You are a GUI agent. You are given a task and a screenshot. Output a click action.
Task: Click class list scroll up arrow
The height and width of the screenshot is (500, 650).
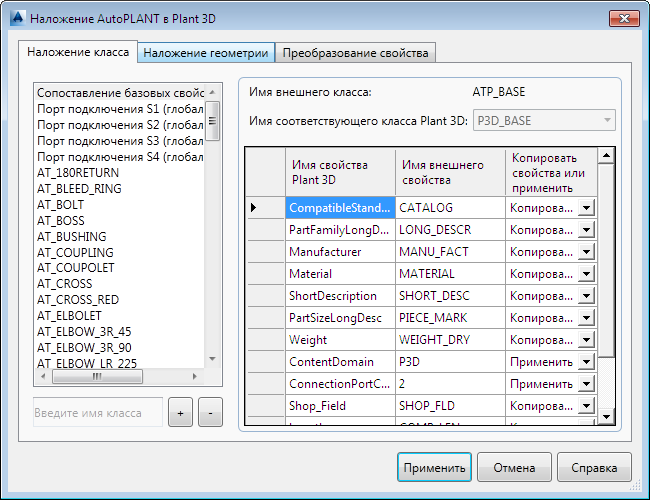212,92
